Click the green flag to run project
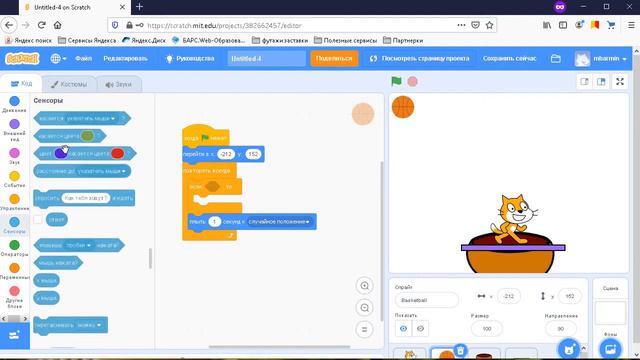This screenshot has width=640, height=360. 396,81
